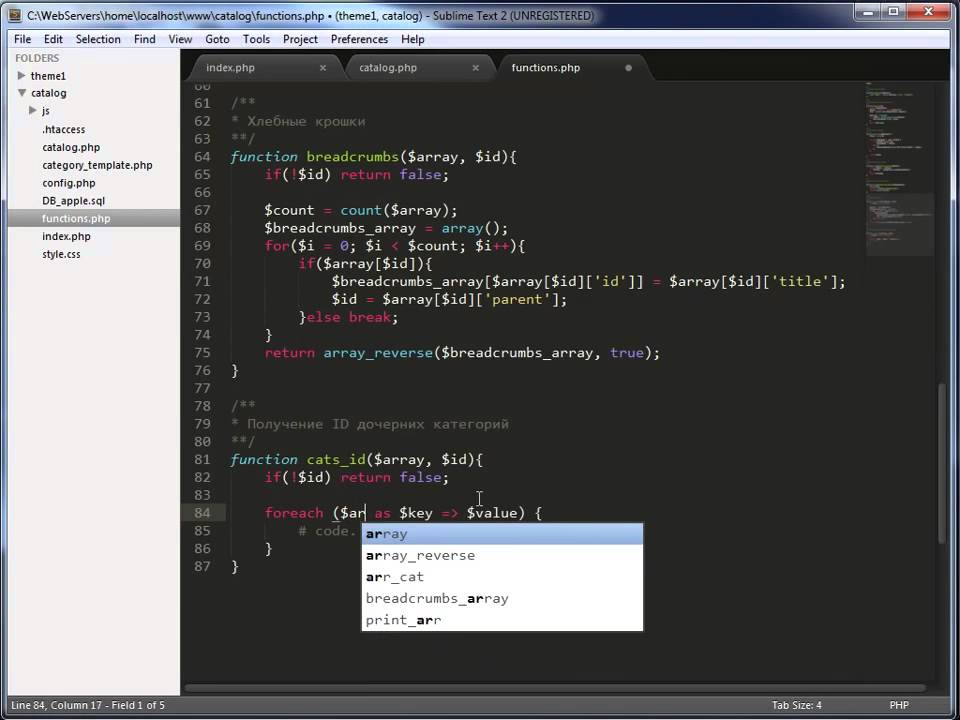Close the index.php tab
Viewport: 960px width, 720px height.
[323, 68]
